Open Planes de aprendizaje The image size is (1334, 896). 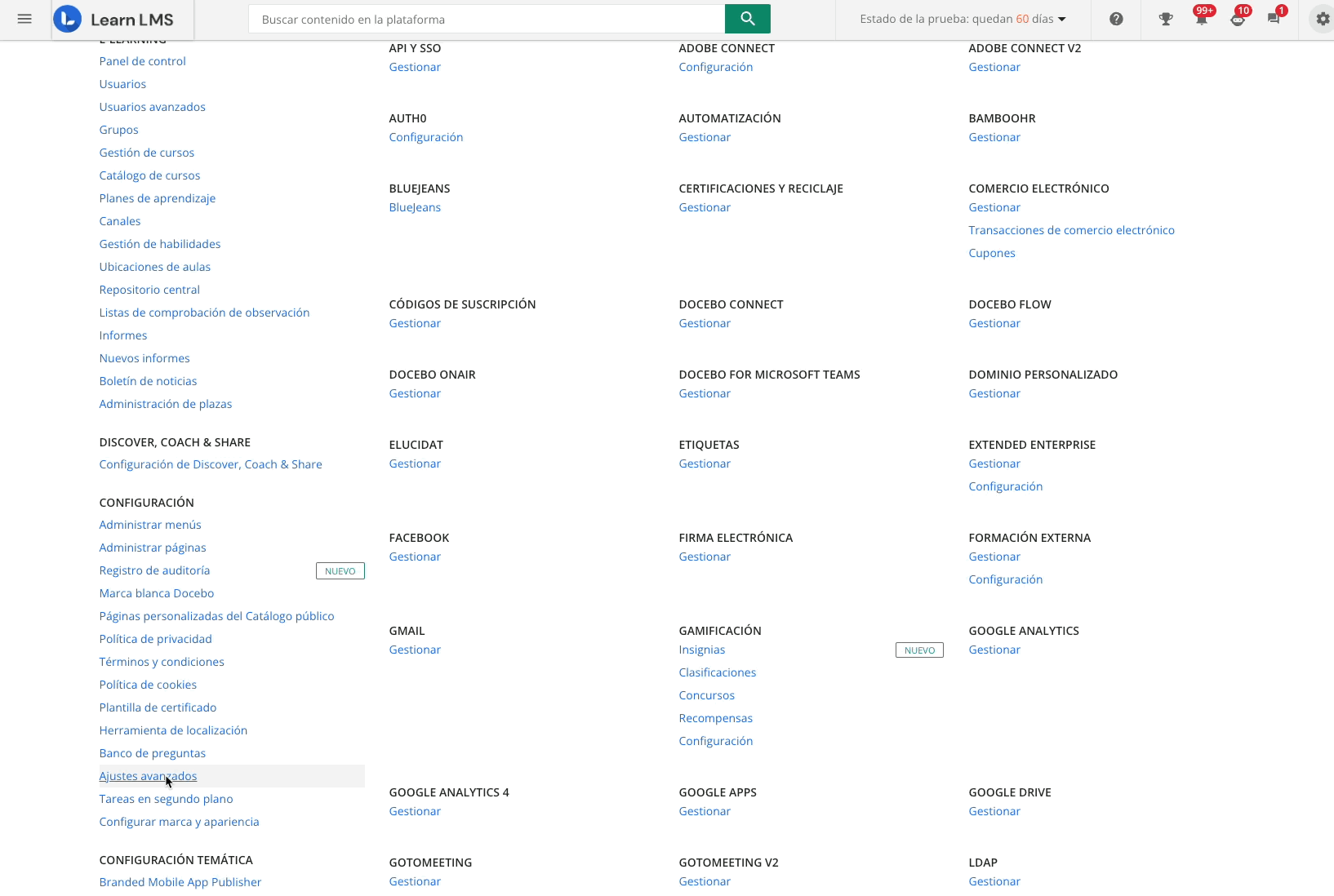click(158, 198)
